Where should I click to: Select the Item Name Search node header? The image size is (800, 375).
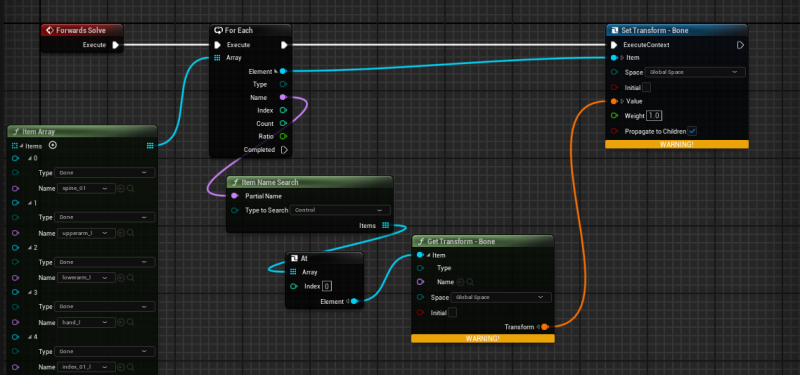pyautogui.click(x=310, y=182)
